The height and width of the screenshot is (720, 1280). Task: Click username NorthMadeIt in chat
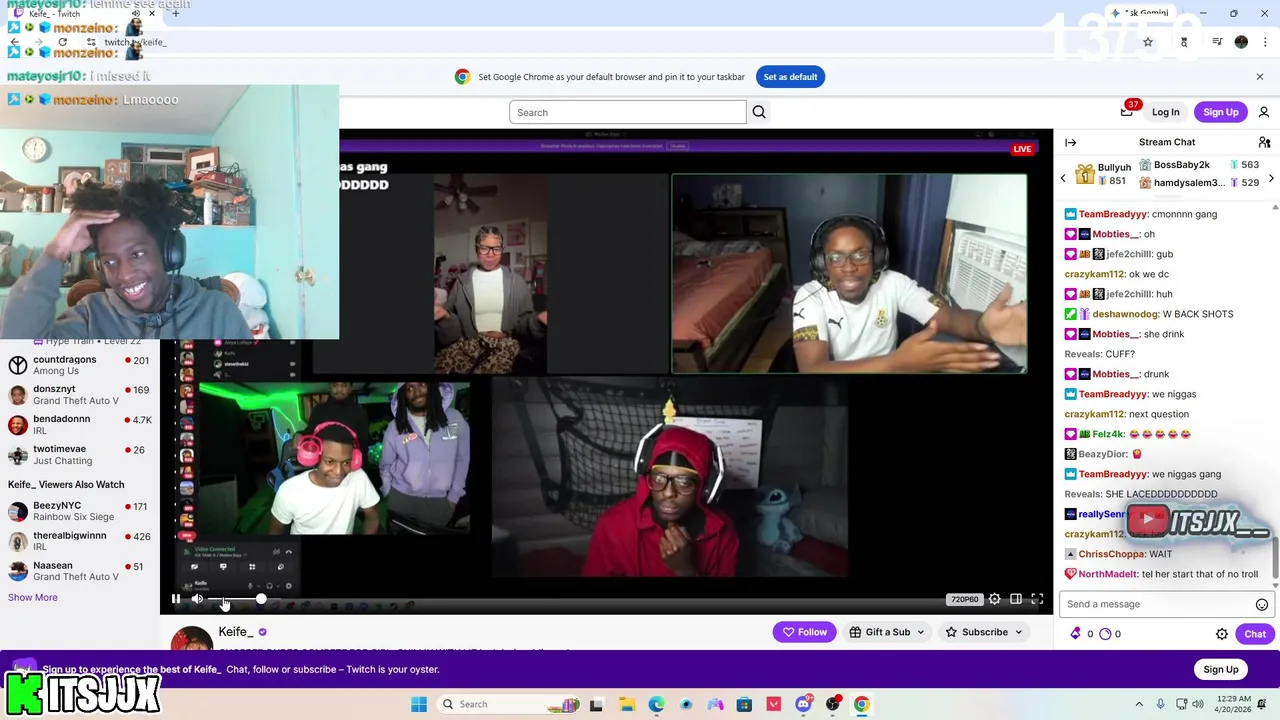coord(1108,574)
